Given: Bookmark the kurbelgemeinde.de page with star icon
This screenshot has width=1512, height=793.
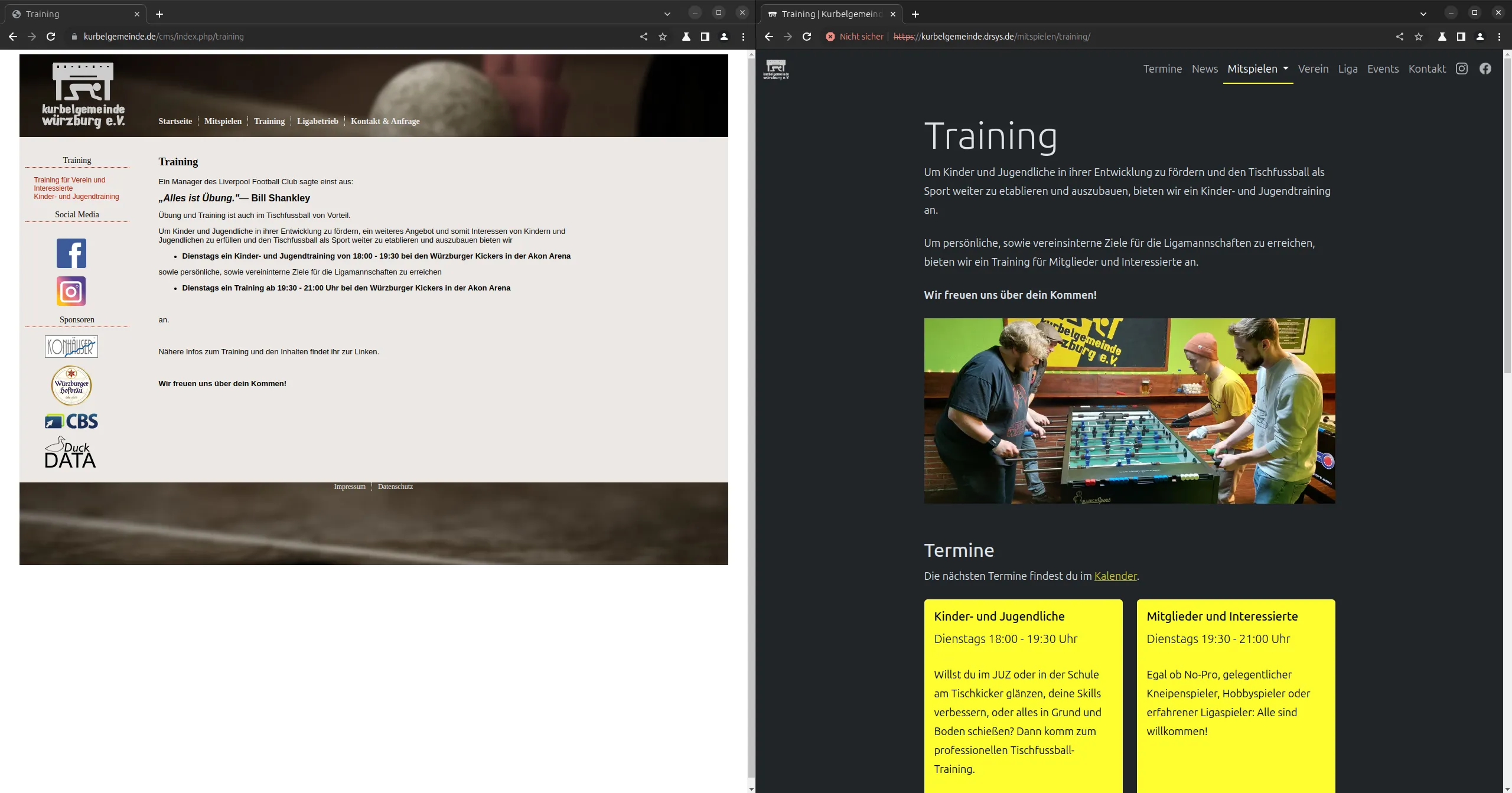Looking at the screenshot, I should click(663, 37).
